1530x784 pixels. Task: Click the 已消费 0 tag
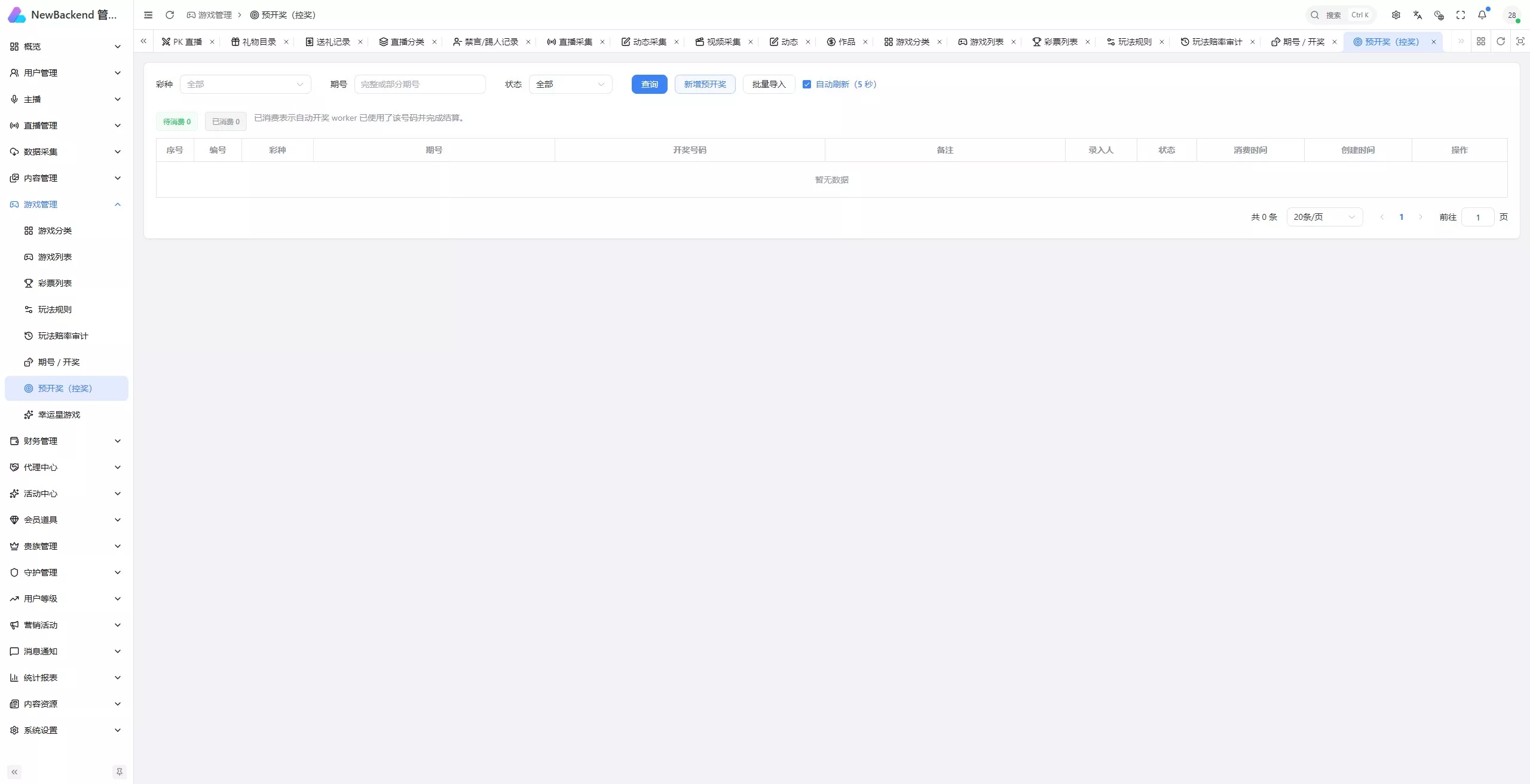tap(226, 121)
